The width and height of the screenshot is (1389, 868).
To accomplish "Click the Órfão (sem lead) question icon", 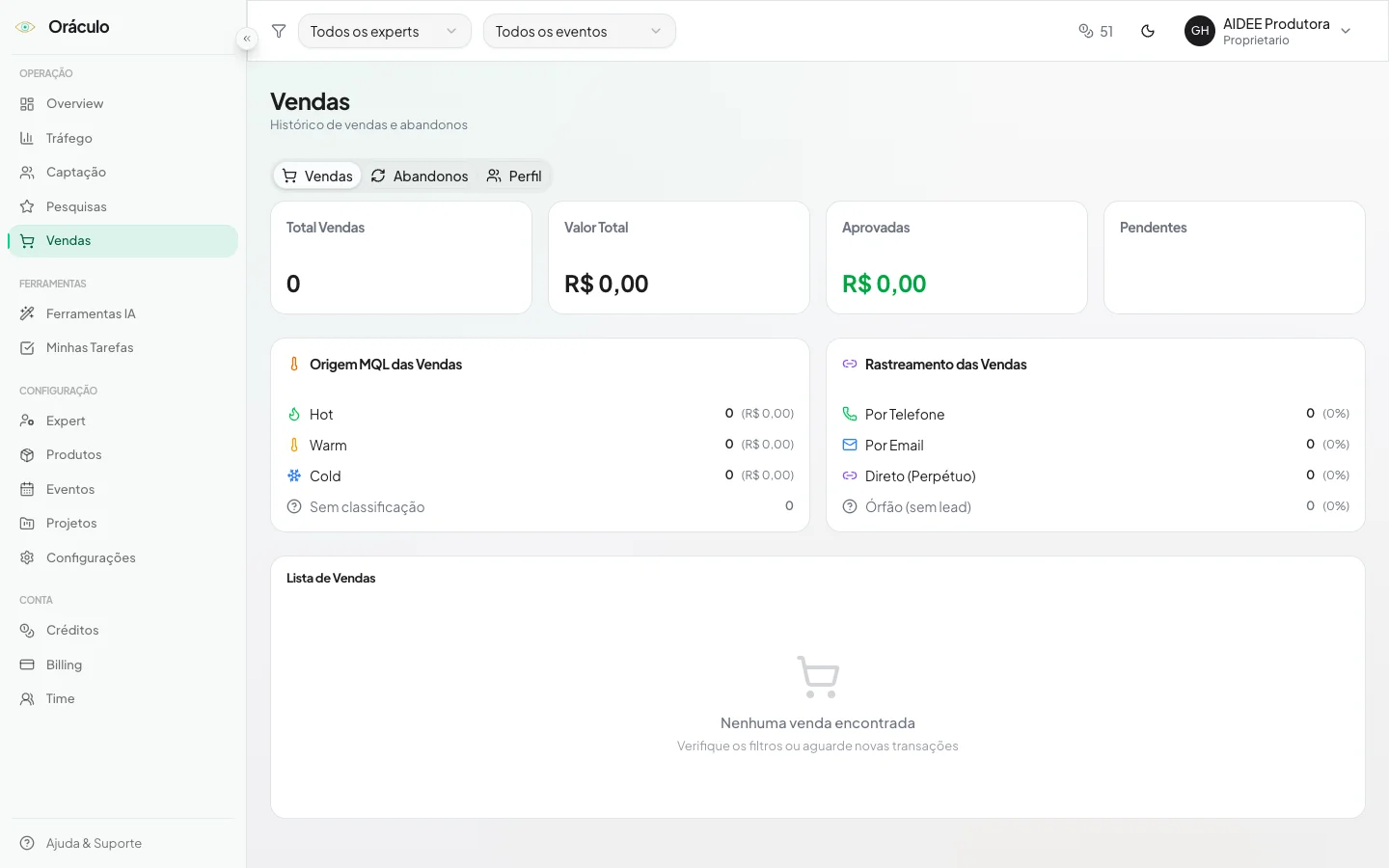I will click(850, 506).
